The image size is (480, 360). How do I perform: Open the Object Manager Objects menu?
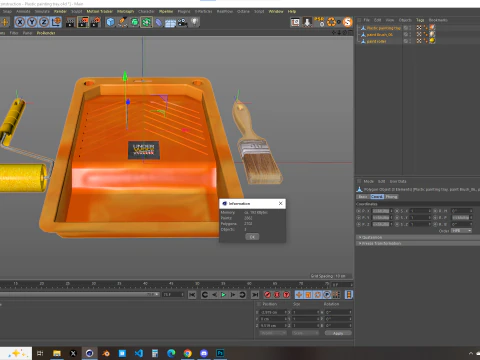[405, 20]
